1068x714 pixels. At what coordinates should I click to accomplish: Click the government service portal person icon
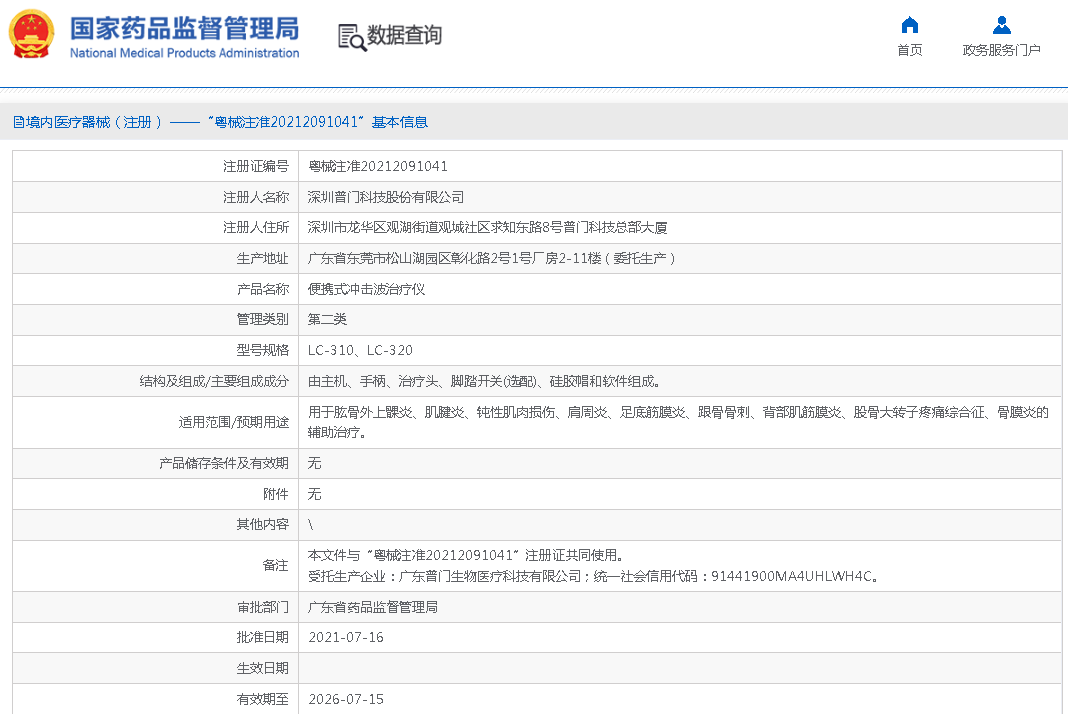point(1001,25)
